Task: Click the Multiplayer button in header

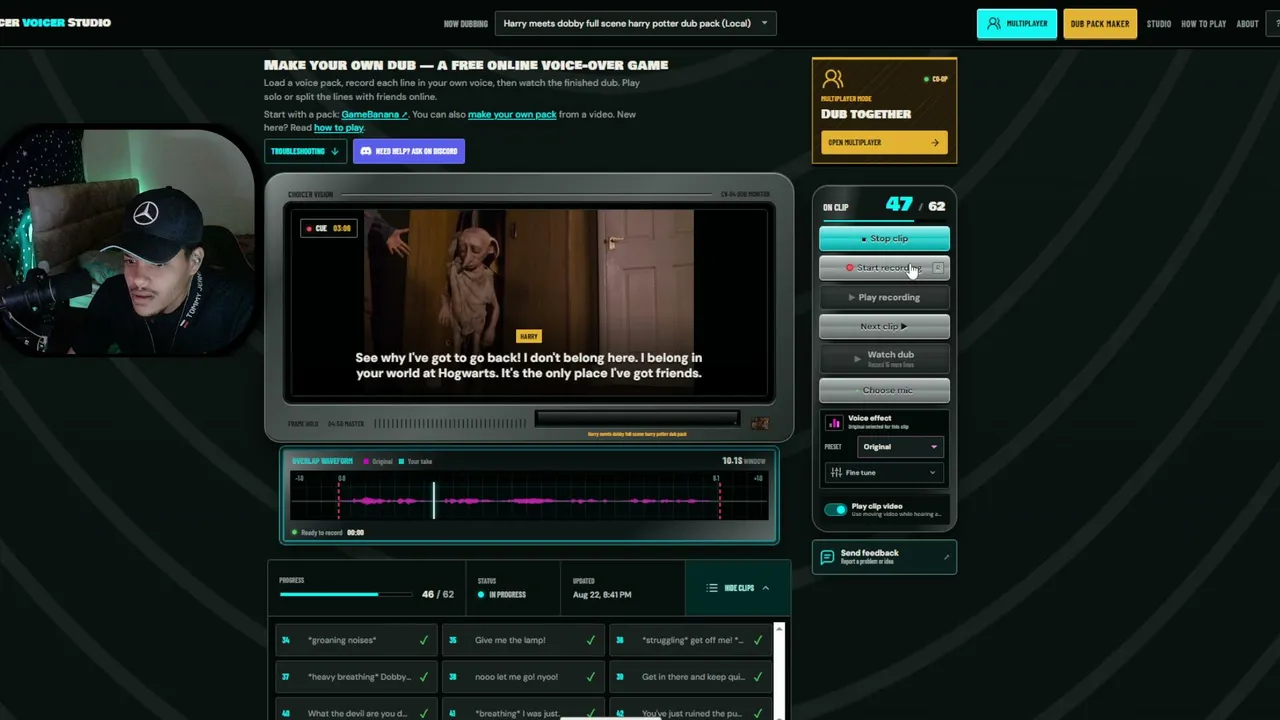Action: point(1017,24)
